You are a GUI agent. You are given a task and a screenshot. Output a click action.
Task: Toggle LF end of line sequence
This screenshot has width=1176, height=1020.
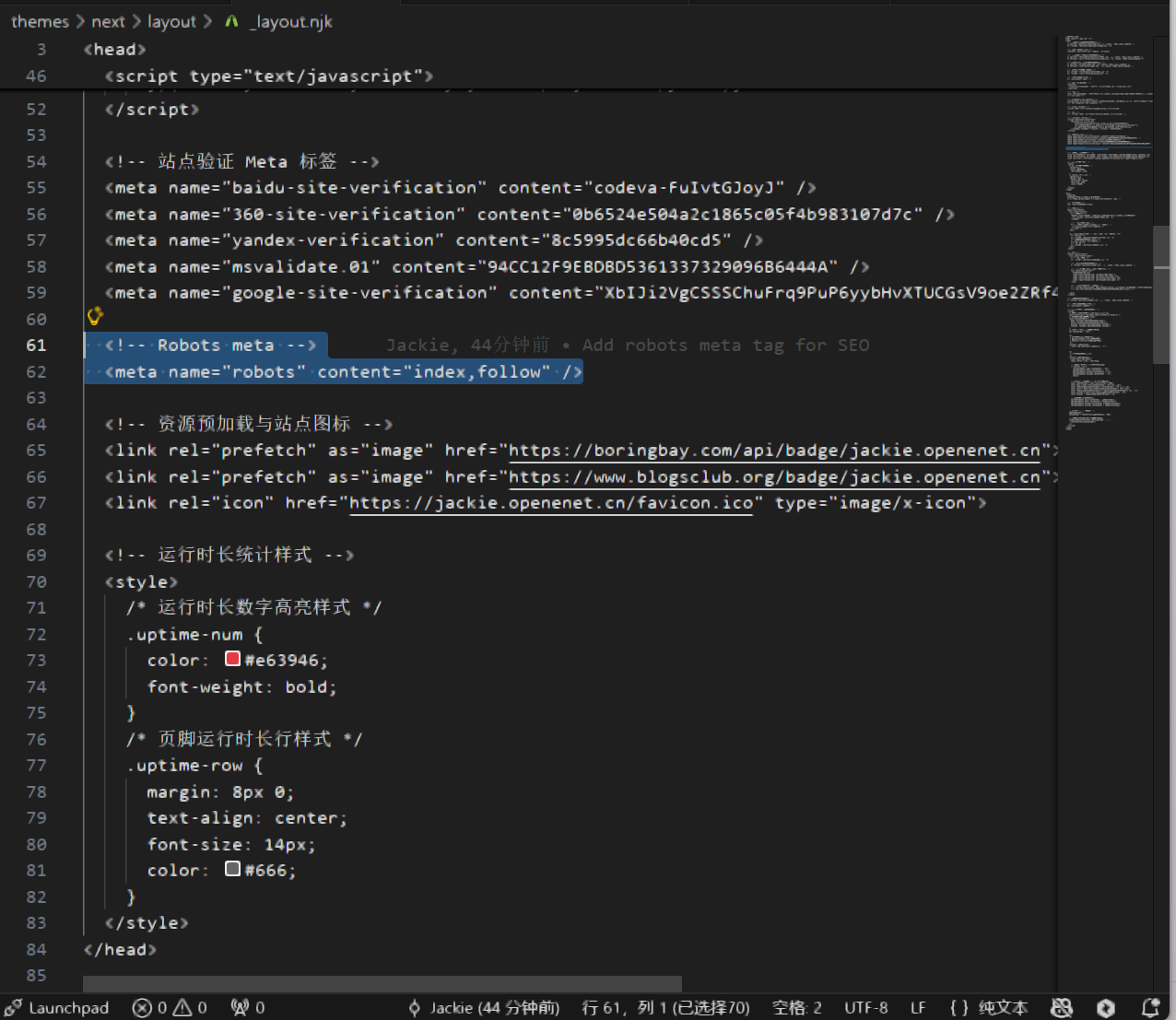(918, 1008)
